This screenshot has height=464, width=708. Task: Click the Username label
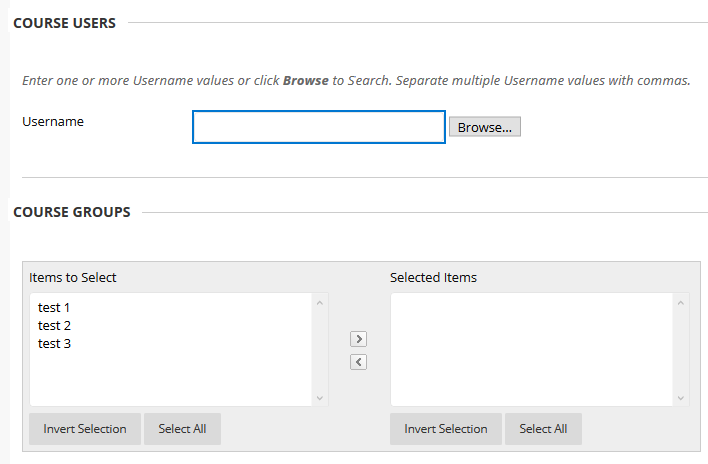pos(53,122)
